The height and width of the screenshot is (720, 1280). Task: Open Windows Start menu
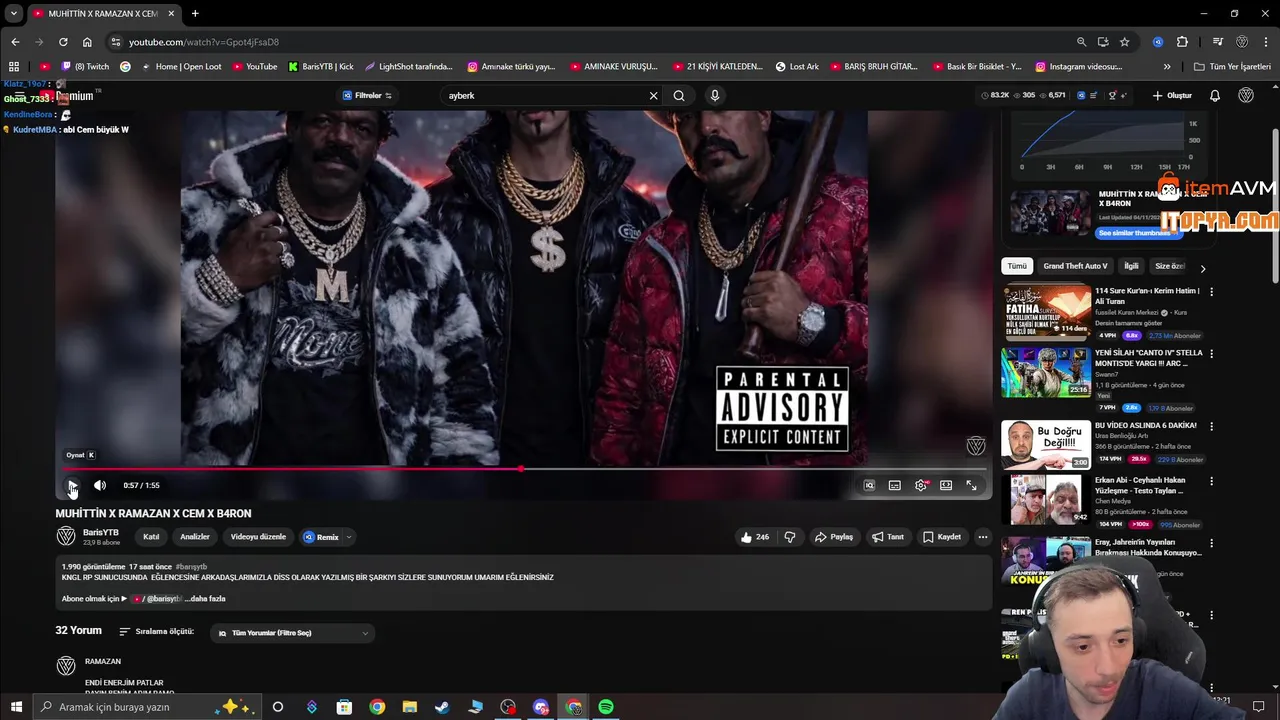click(x=16, y=707)
